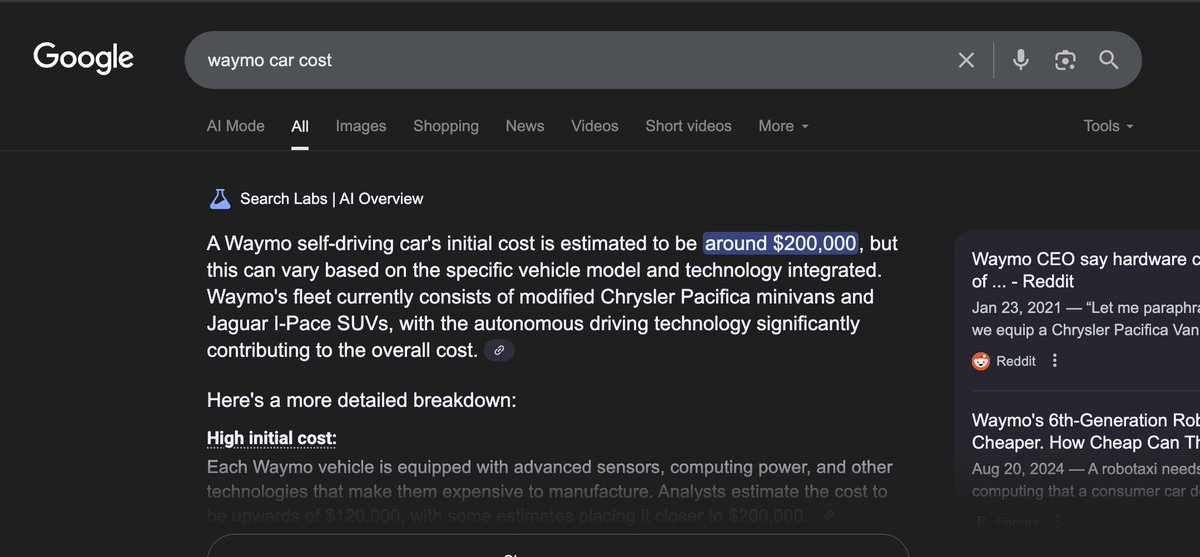Click 'Here's a more detailed breakdown:' text

click(361, 400)
